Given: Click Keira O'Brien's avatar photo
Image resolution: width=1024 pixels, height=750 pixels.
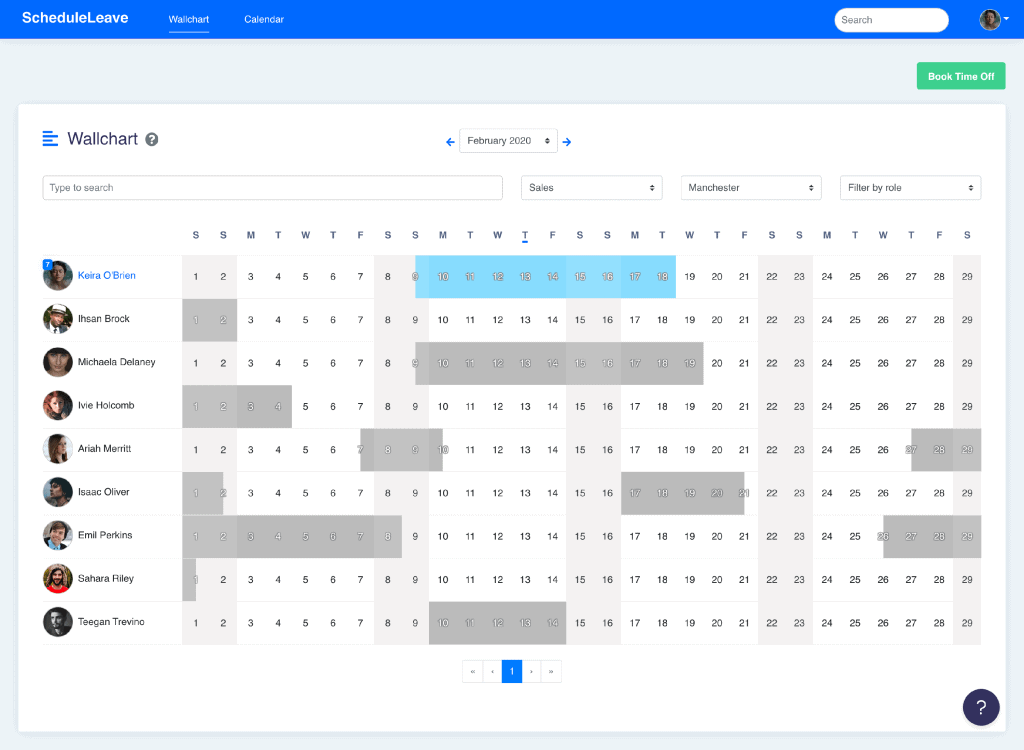Looking at the screenshot, I should pos(58,276).
